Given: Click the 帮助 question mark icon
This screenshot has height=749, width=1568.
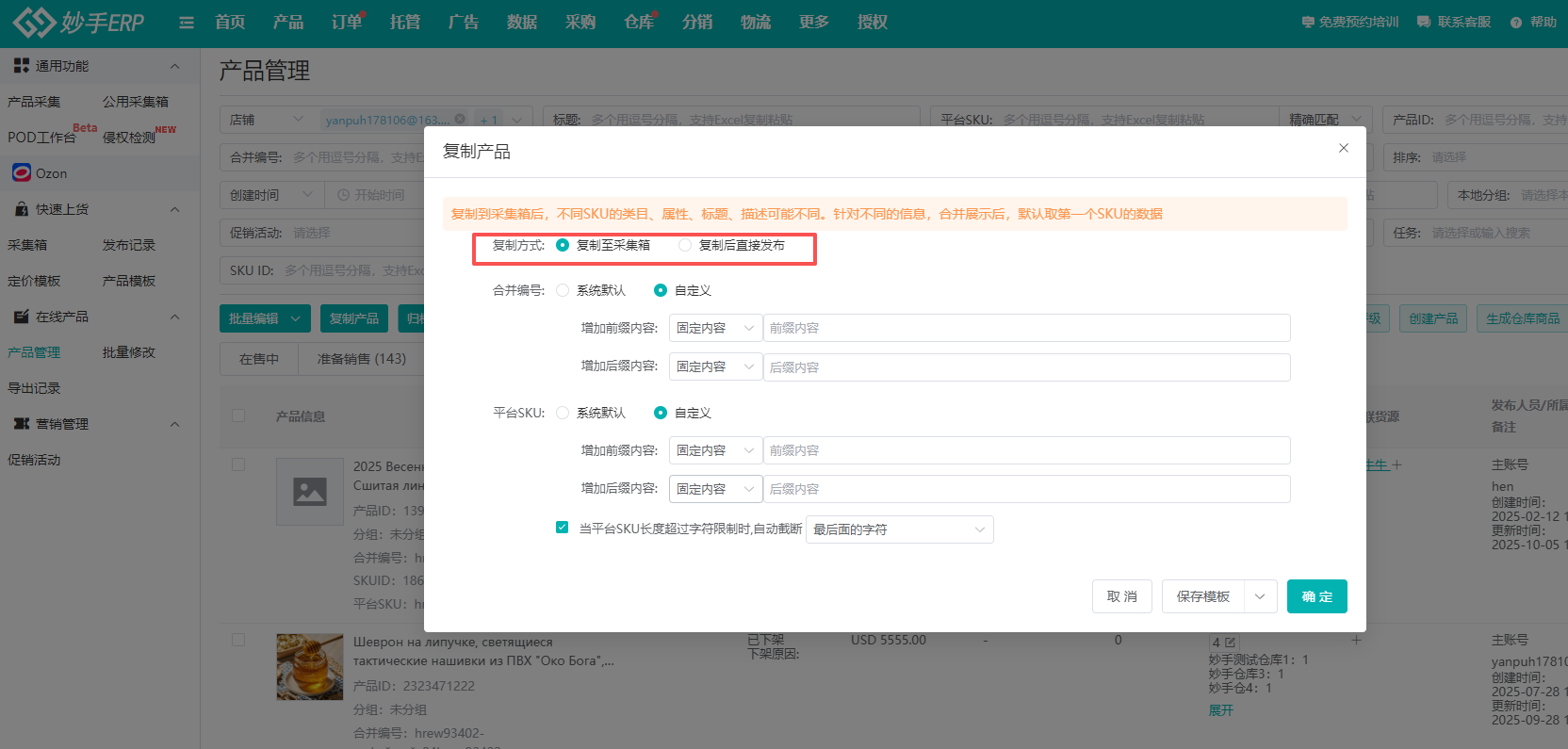Looking at the screenshot, I should (1516, 23).
